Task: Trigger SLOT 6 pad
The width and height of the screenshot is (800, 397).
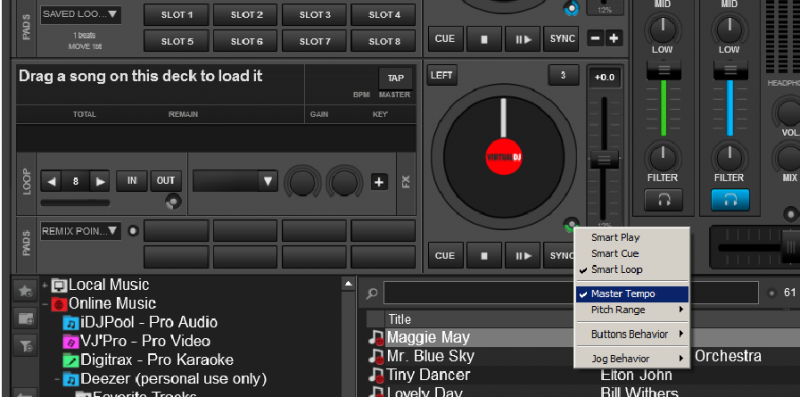Action: [246, 41]
